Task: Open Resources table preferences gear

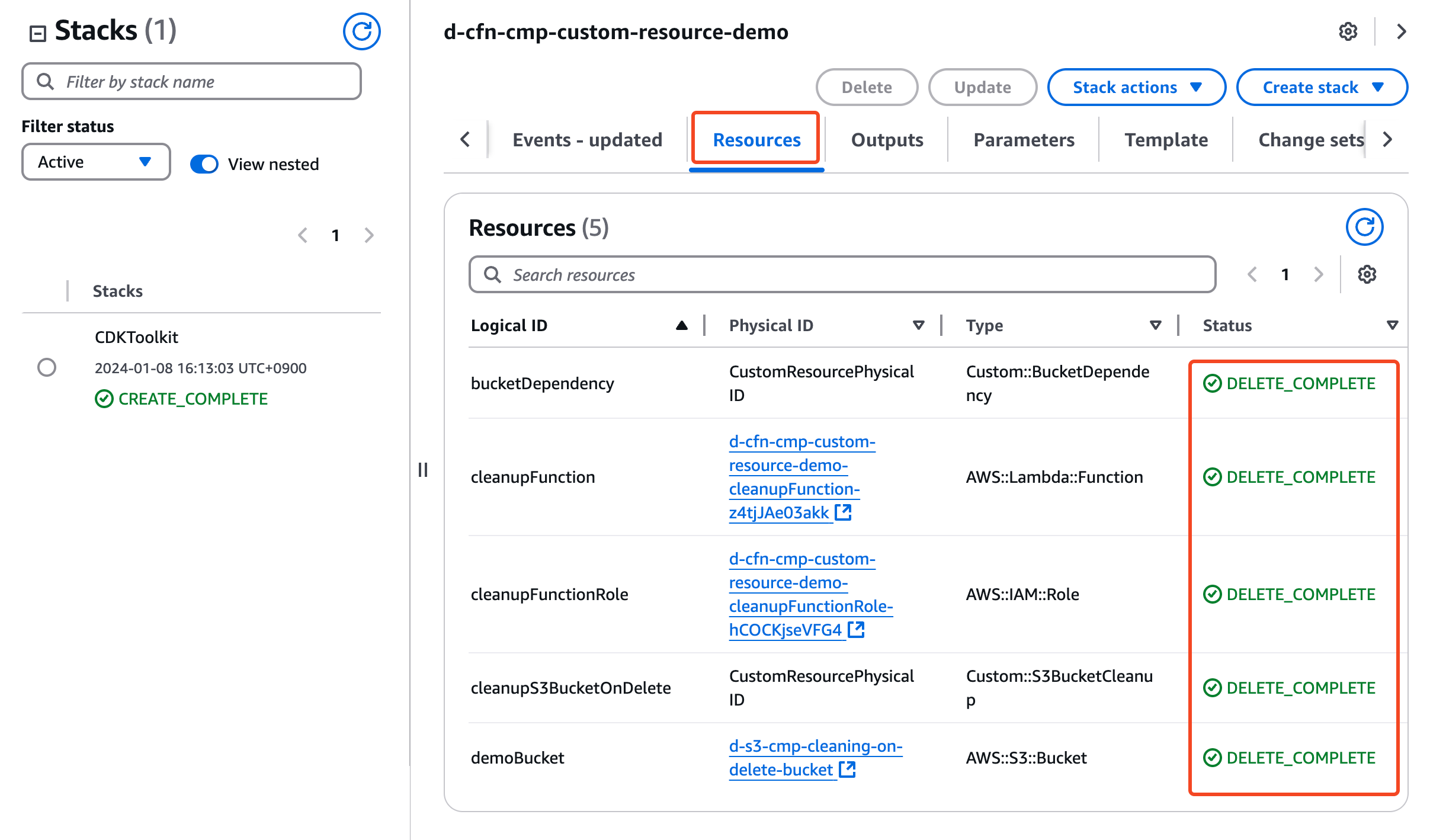Action: coord(1367,274)
